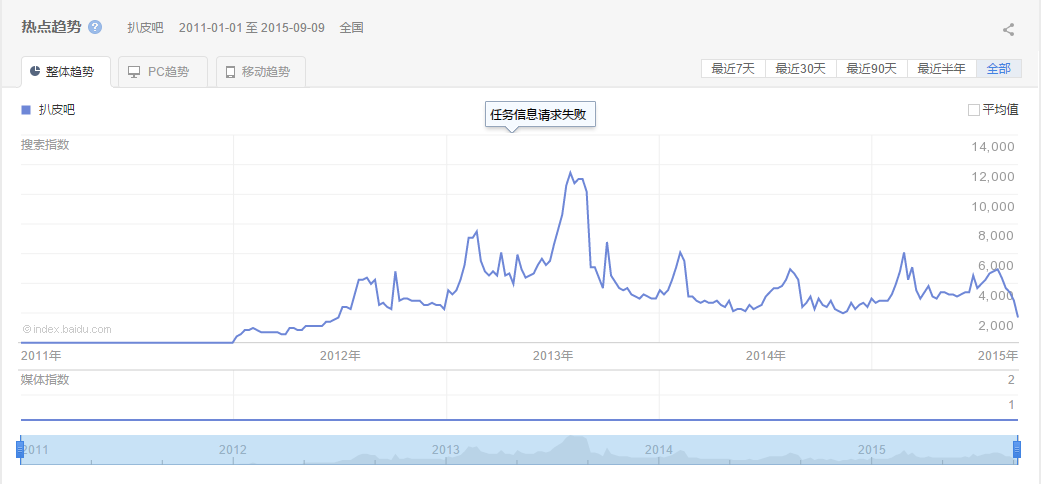The image size is (1041, 484).
Task: Switch to the PC趋势 tab
Action: point(163,72)
